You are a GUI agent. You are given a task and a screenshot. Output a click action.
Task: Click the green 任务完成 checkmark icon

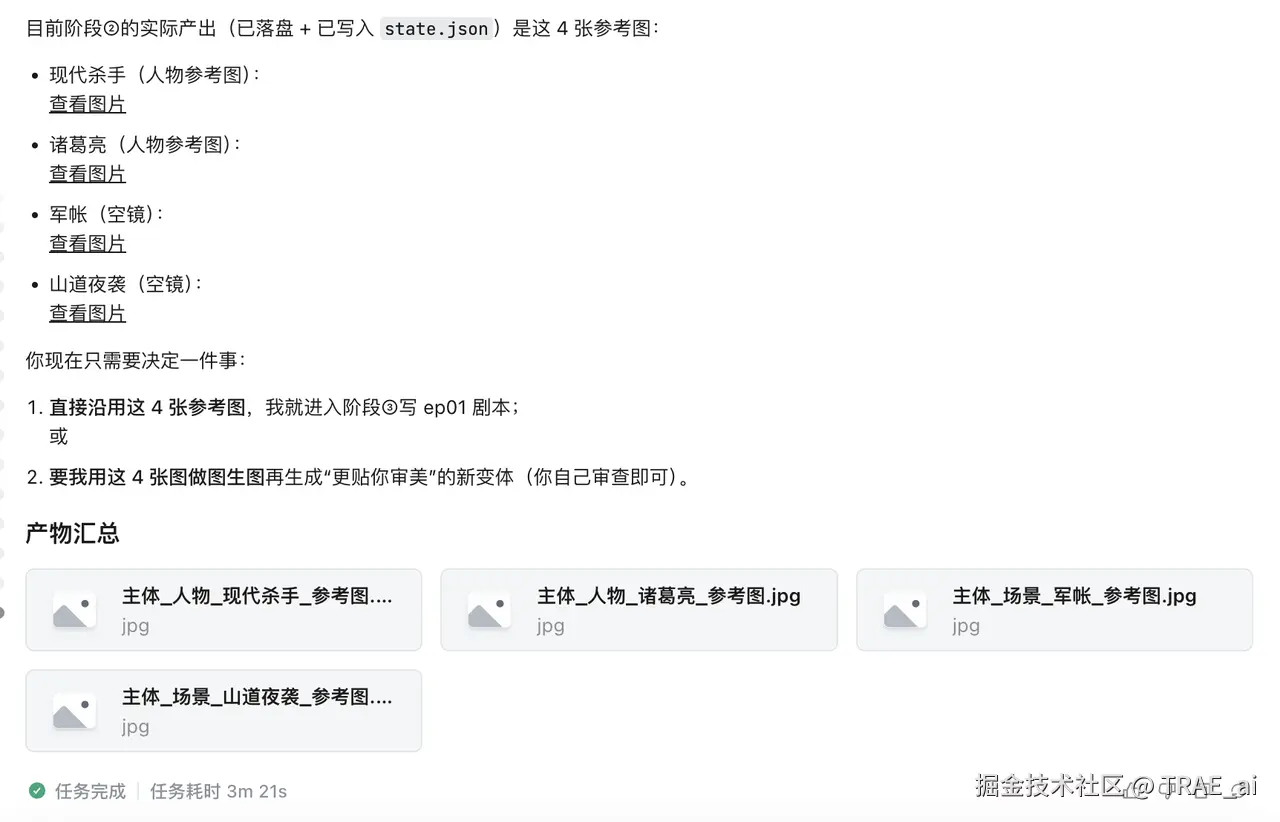(37, 791)
